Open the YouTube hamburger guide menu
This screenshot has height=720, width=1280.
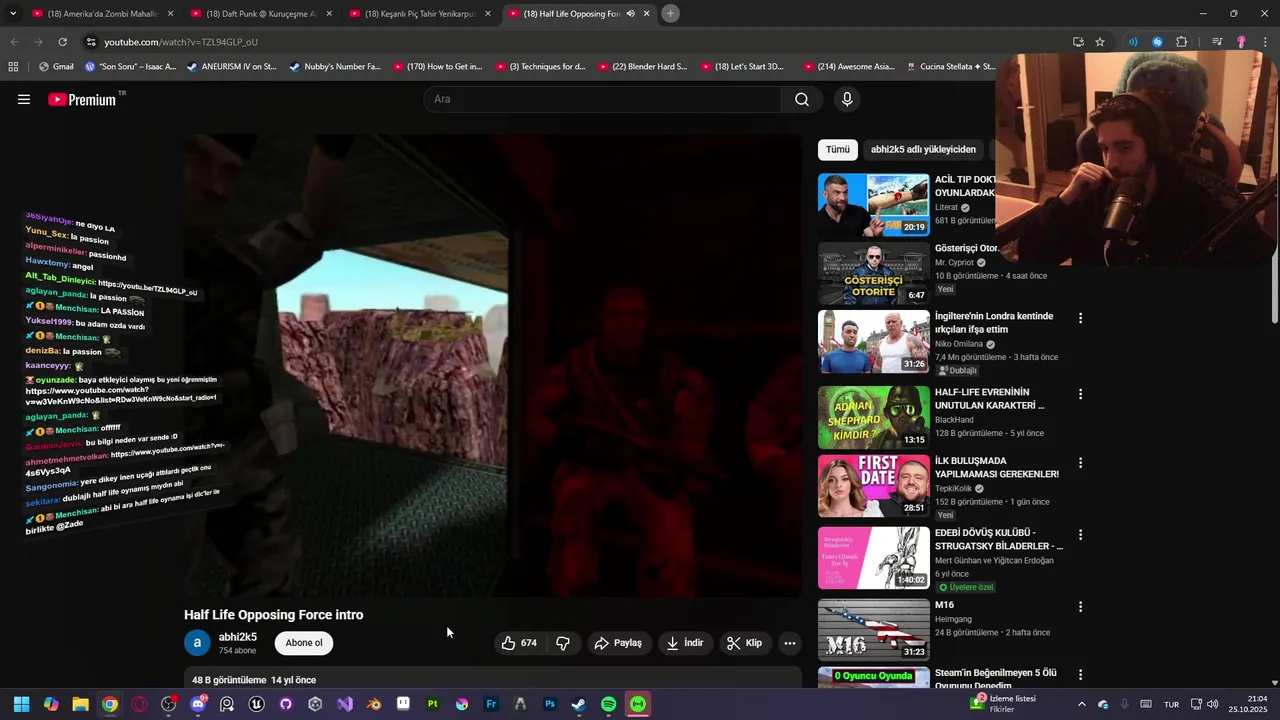(x=24, y=99)
